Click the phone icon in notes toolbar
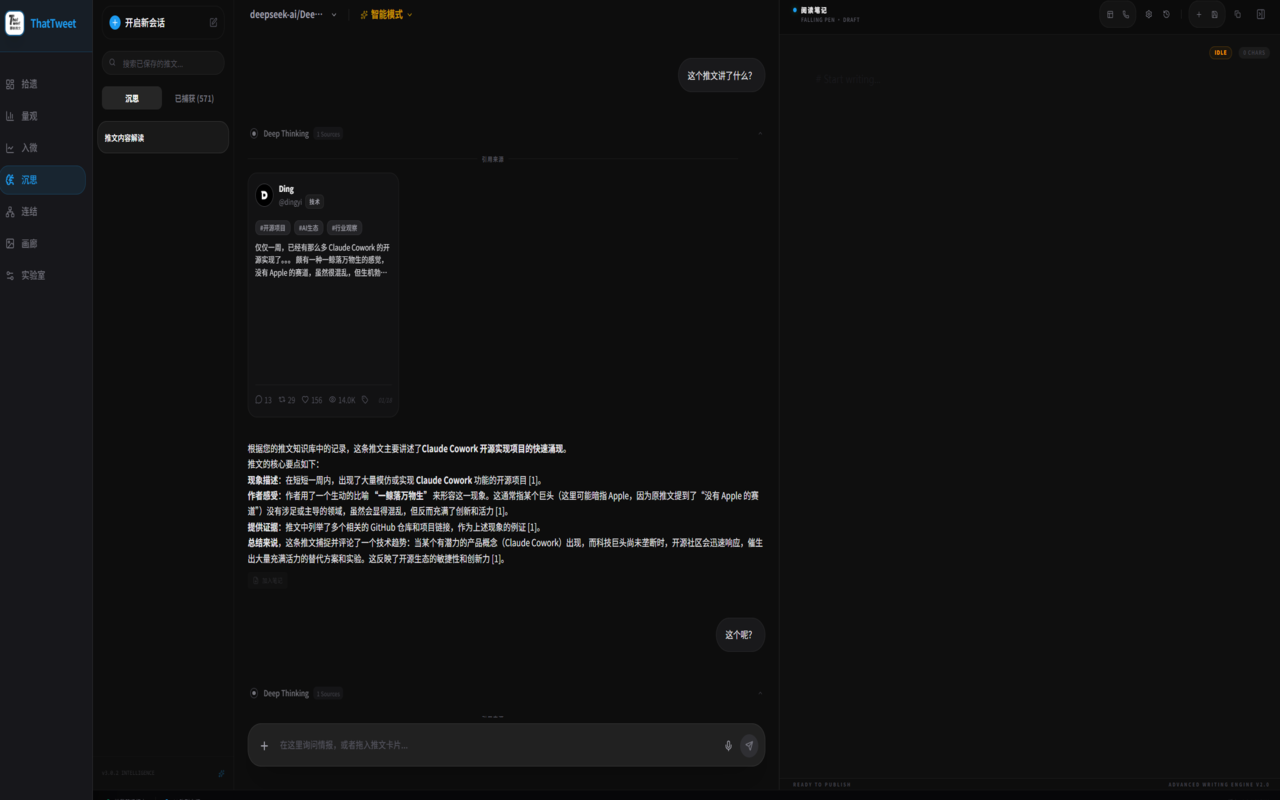The height and width of the screenshot is (800, 1280). click(x=1126, y=15)
